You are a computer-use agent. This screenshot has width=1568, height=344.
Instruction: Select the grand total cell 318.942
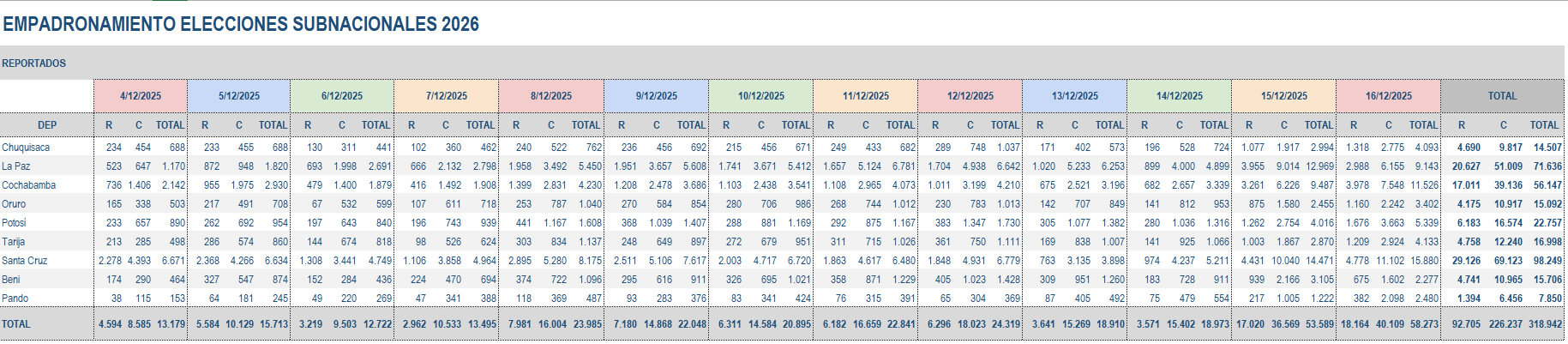point(1545,324)
